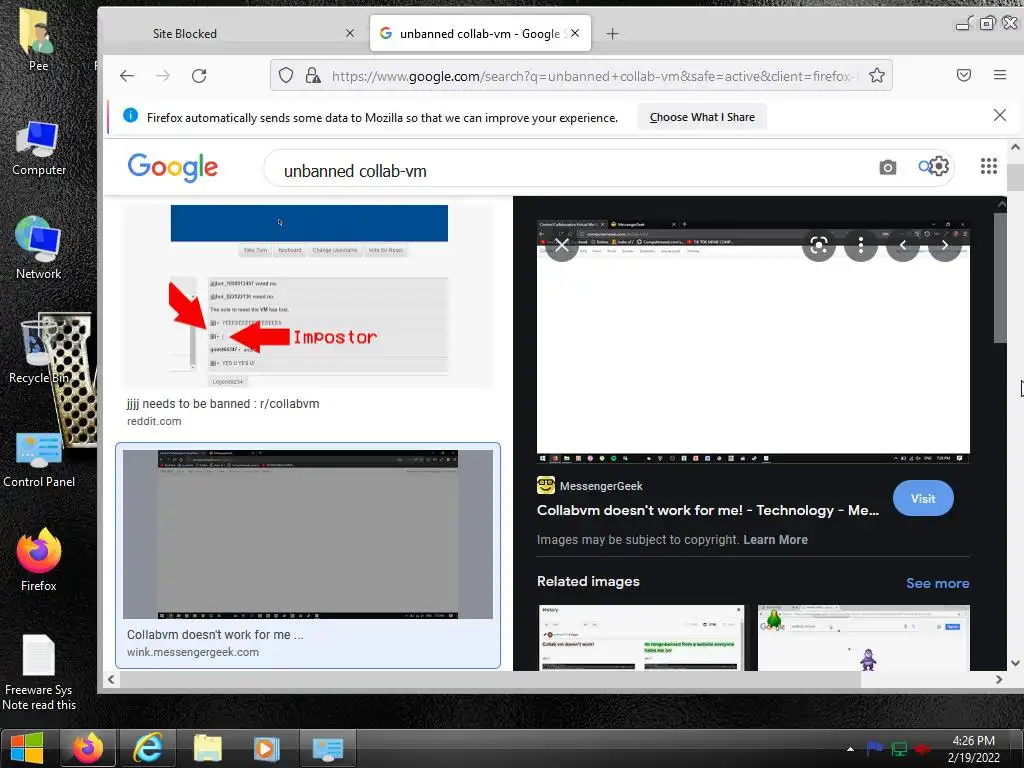
Task: Launch Firefox from desktop shortcut
Action: click(39, 560)
